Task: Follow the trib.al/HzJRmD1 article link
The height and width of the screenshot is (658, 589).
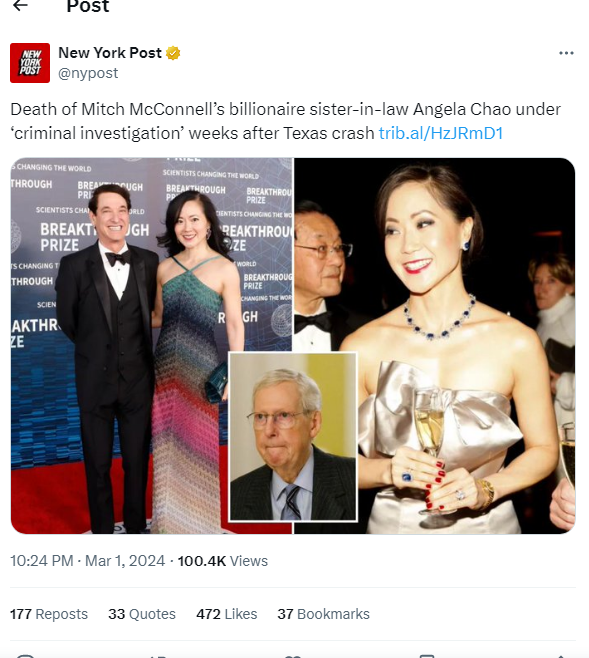Action: pyautogui.click(x=440, y=133)
